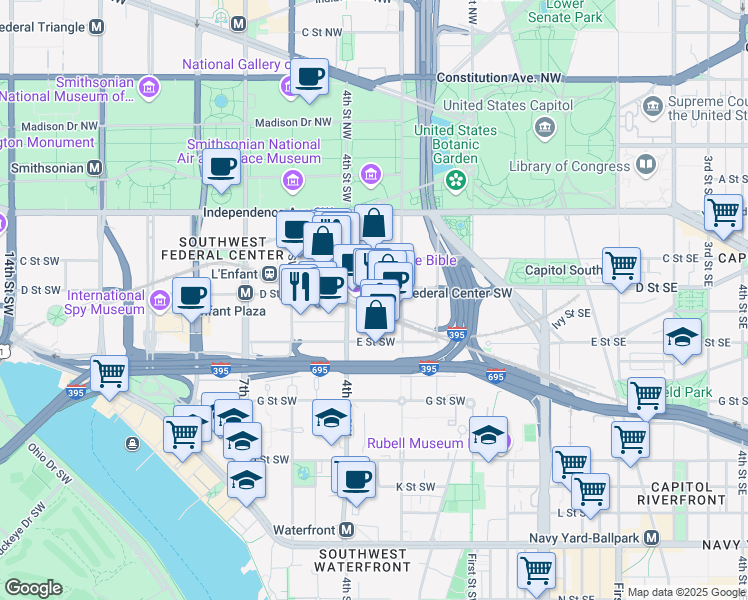Select the International Spy Museum purple pin

pos(159,301)
